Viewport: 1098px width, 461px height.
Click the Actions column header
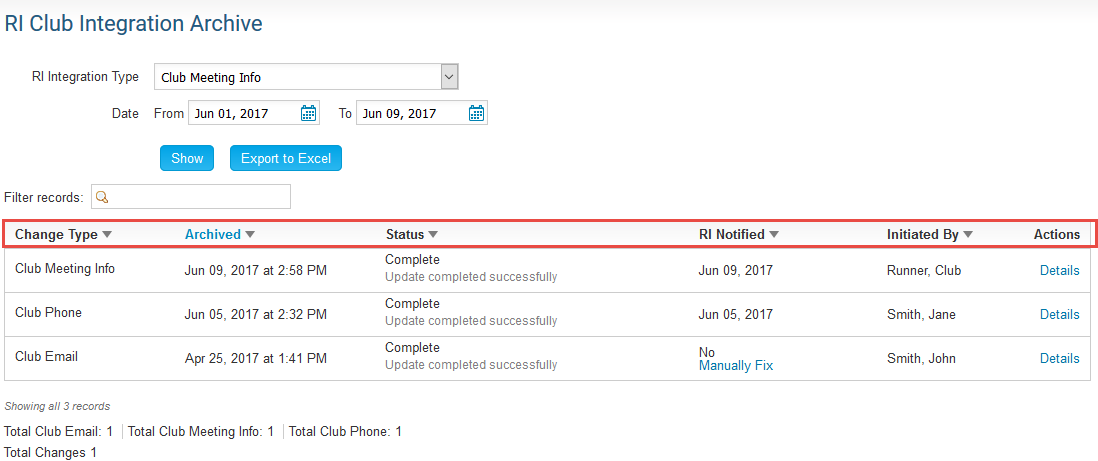click(1057, 235)
